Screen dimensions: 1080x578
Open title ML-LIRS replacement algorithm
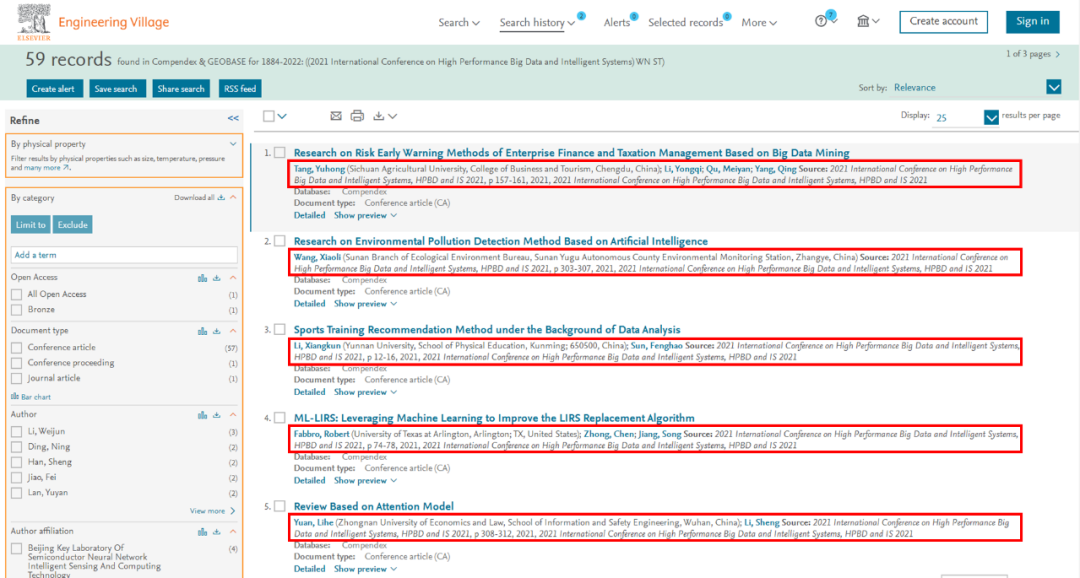pyautogui.click(x=494, y=418)
